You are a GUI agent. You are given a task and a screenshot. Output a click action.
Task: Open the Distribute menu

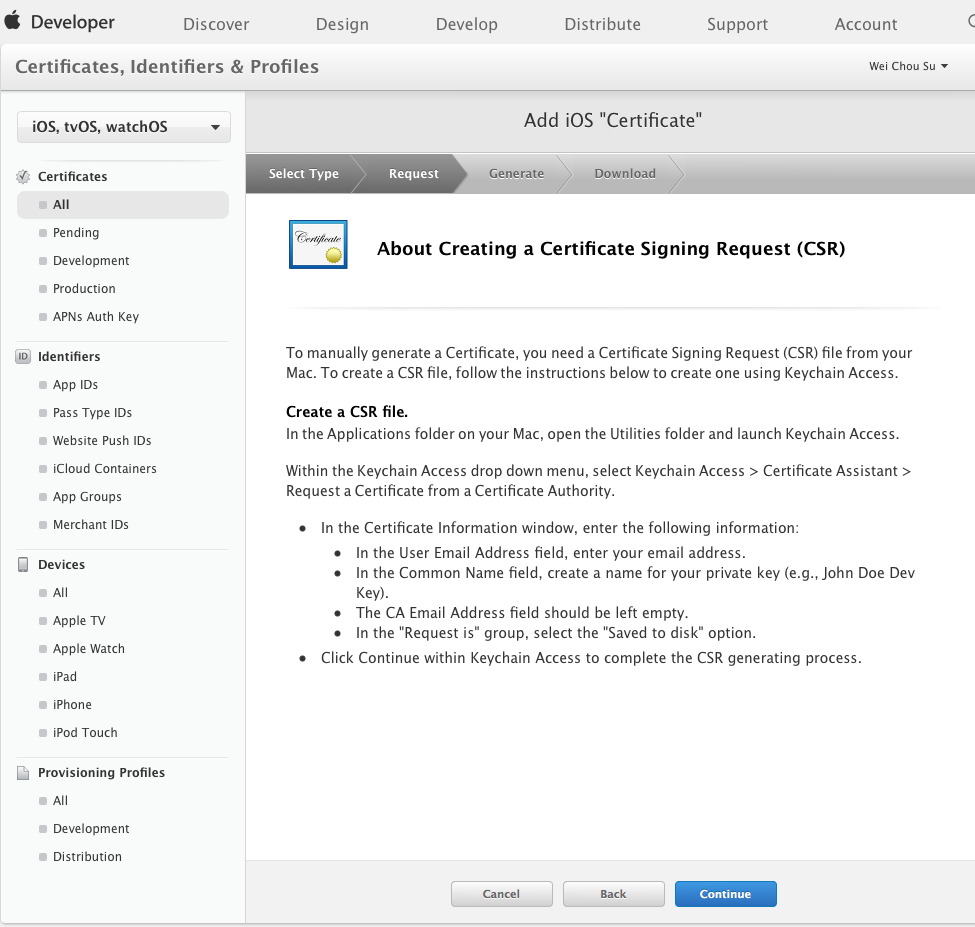coord(602,24)
